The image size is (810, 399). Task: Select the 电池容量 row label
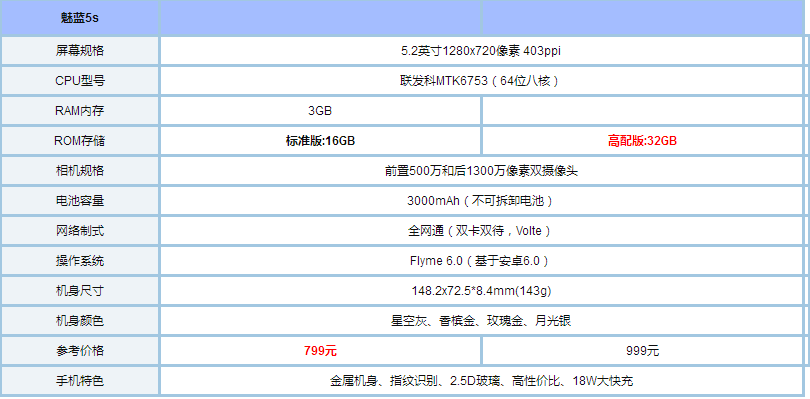point(80,201)
